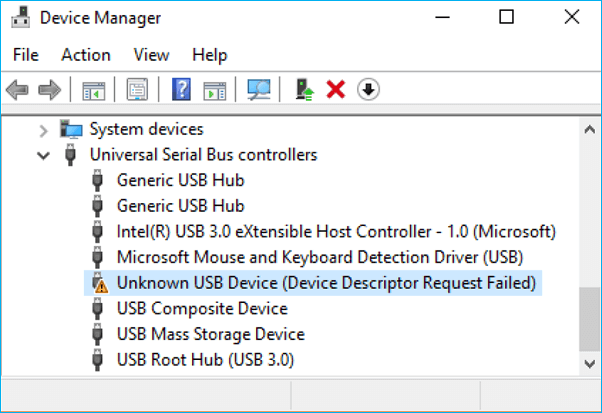Select USB Root Hub (USB 3.0)
Screen dimensions: 602x413
coord(205,359)
